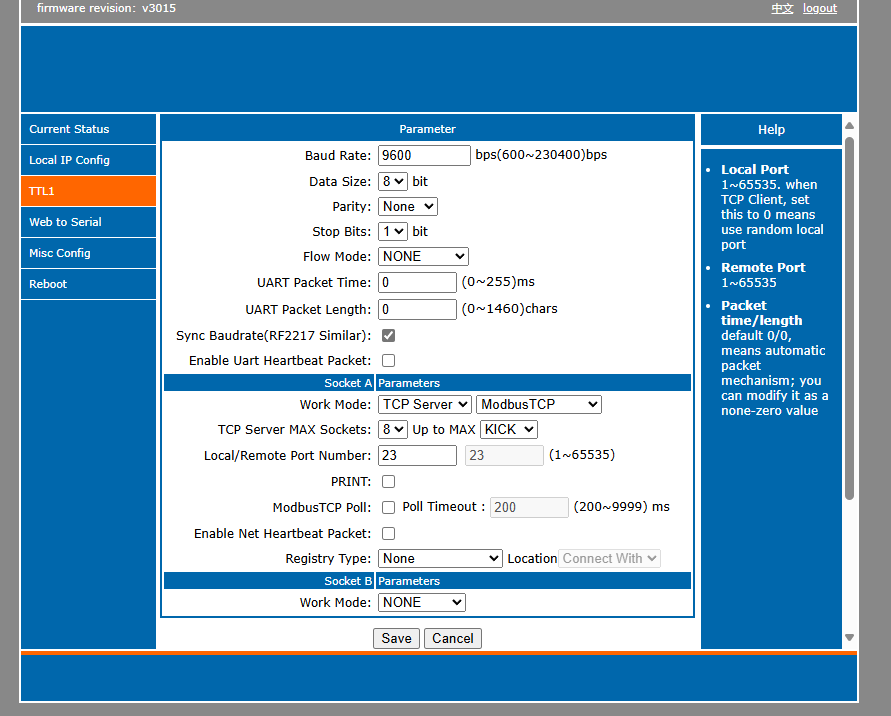Image resolution: width=891 pixels, height=716 pixels.
Task: Click the 'firmware revision: v3015' text
Action: pyautogui.click(x=106, y=9)
